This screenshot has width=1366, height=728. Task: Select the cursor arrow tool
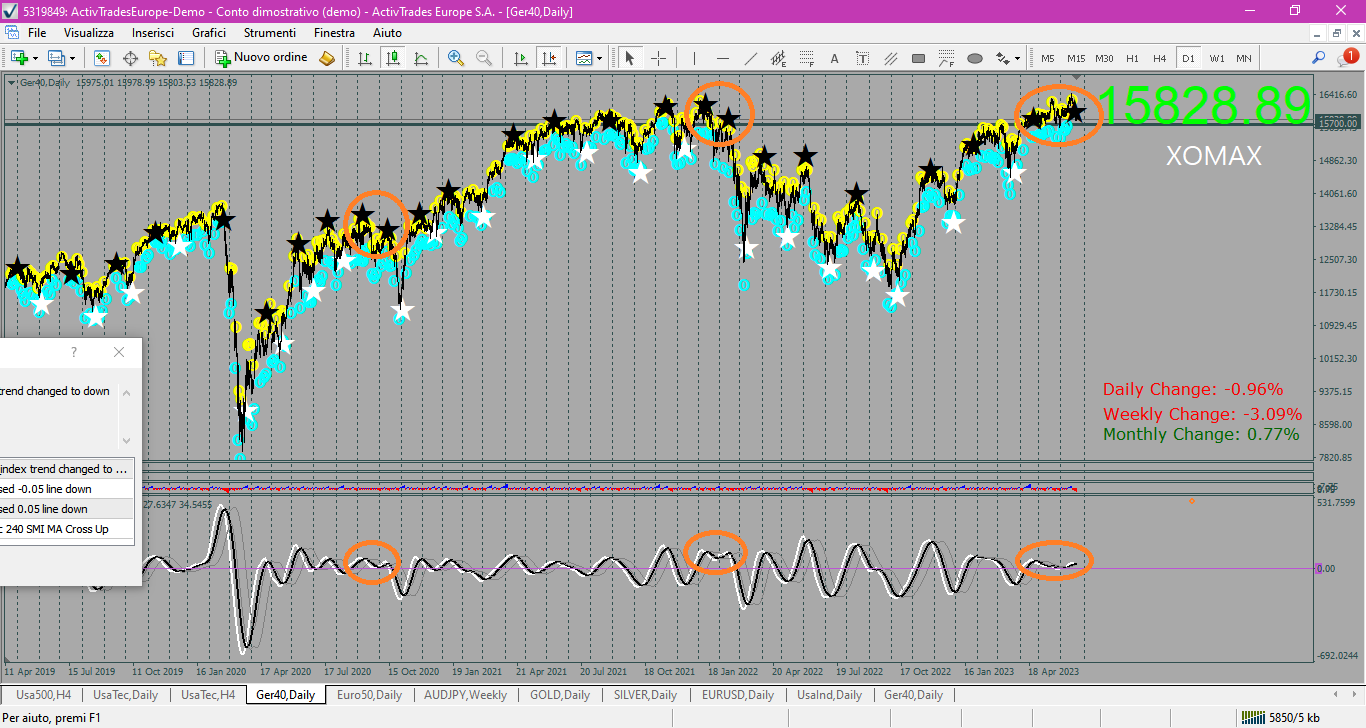point(630,58)
